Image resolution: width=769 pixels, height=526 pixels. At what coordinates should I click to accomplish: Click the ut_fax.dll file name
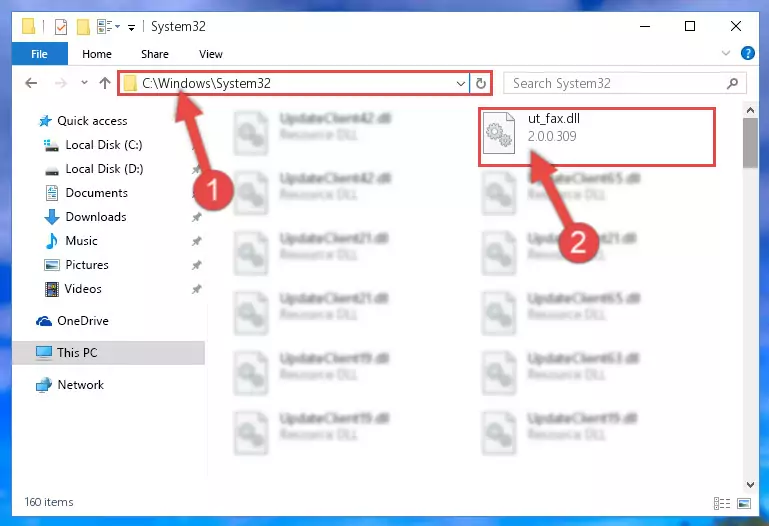pyautogui.click(x=554, y=118)
